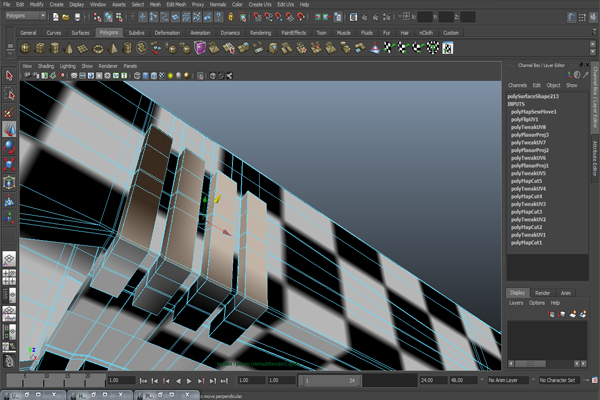Go to start of playback range
The image size is (600, 400).
143,381
